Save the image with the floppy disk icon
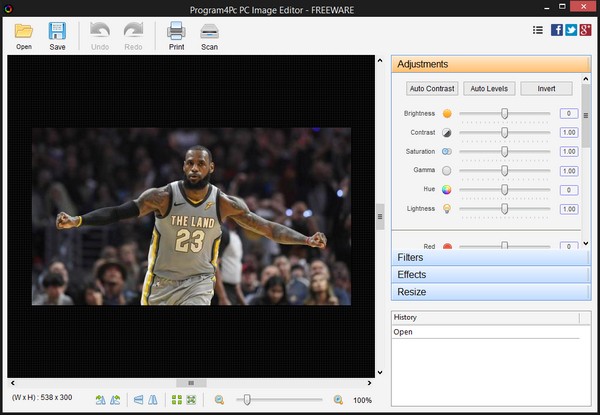600x415 pixels. coord(57,32)
